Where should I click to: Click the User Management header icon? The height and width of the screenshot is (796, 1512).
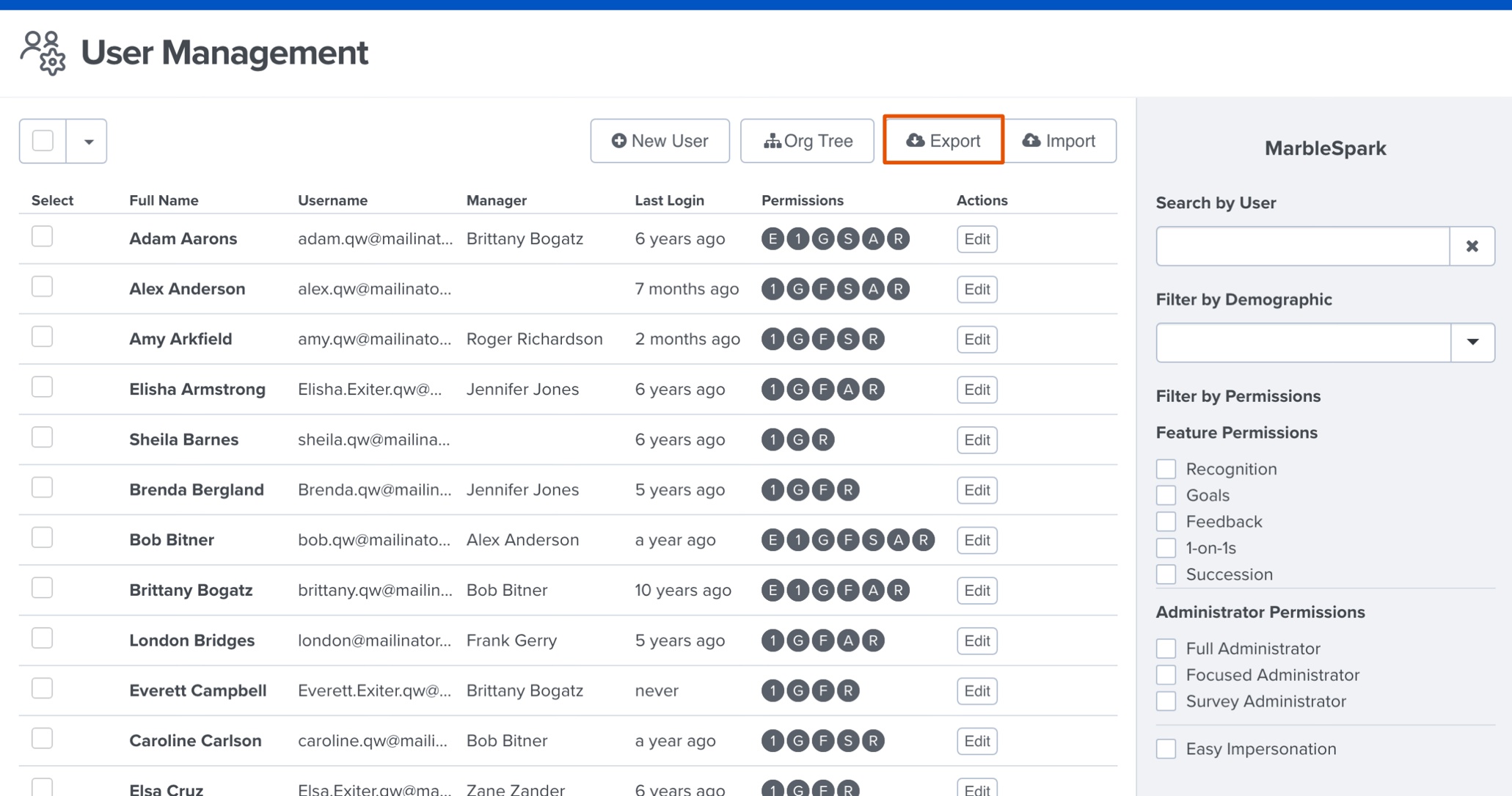(x=44, y=53)
